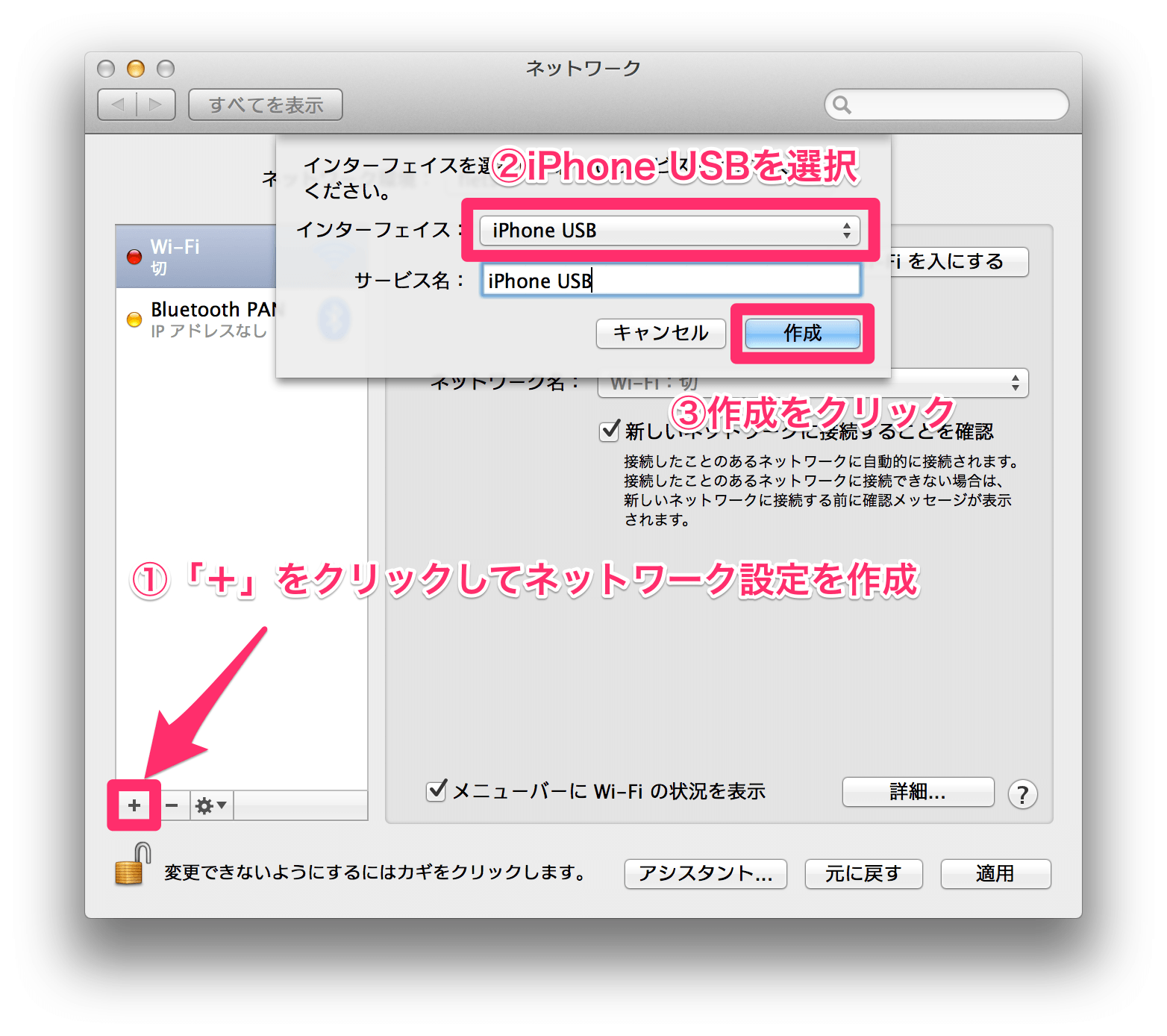The image size is (1167, 1036).
Task: Click the Bluetooth icon in the service list
Action: point(334,319)
